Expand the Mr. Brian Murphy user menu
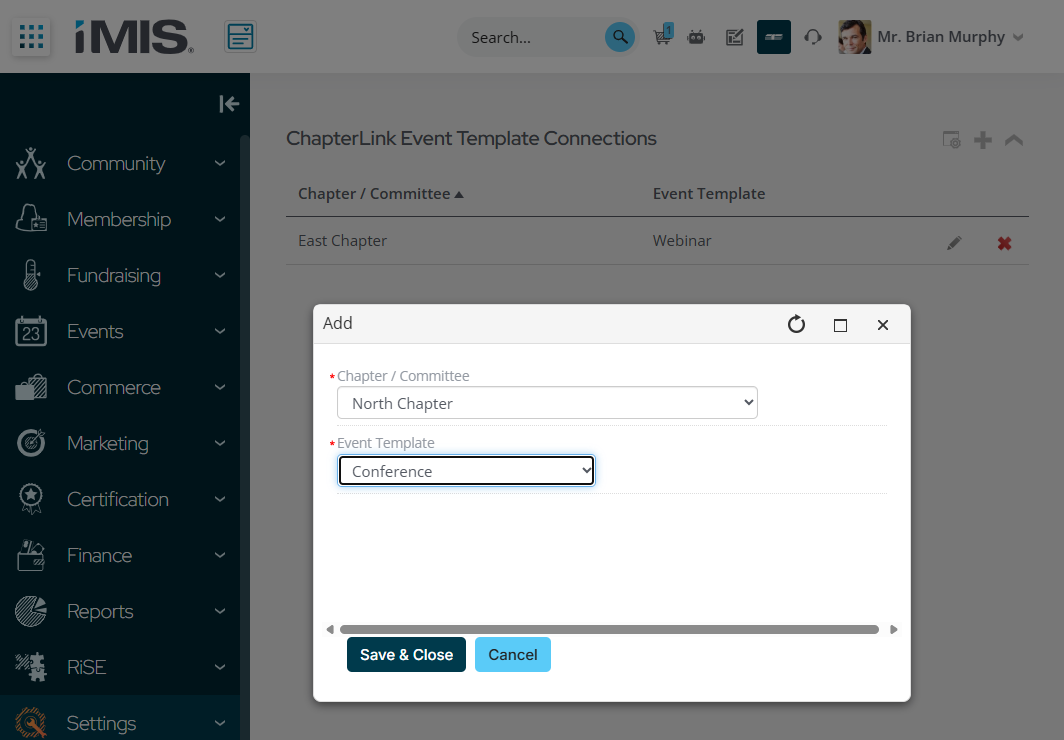Viewport: 1064px width, 740px height. [x=1018, y=37]
